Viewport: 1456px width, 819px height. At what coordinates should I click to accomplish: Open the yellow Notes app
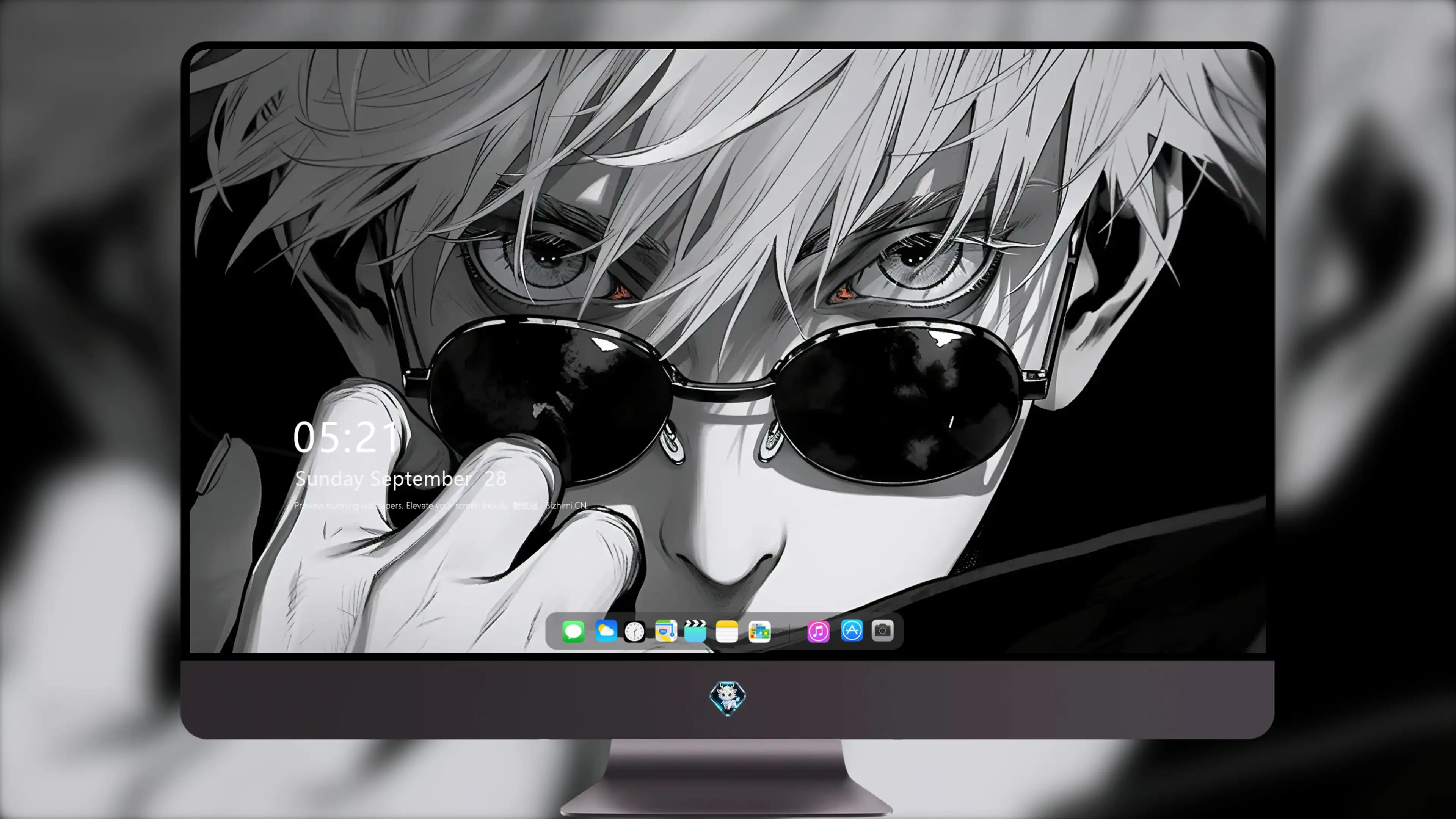tap(727, 631)
